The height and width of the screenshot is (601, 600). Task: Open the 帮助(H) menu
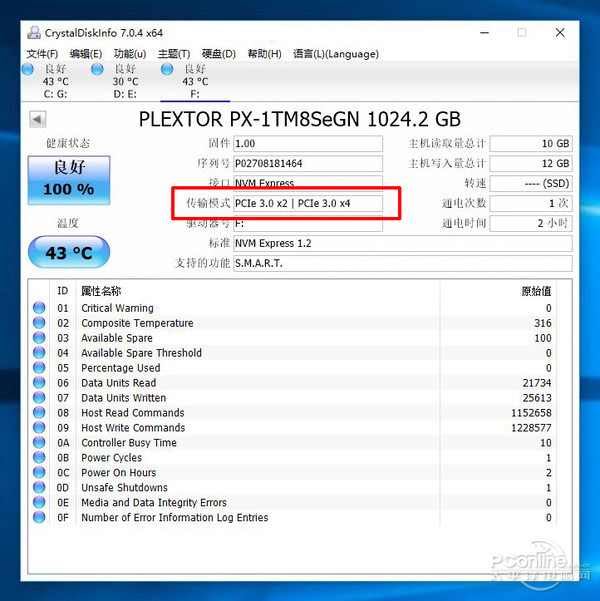pos(265,54)
